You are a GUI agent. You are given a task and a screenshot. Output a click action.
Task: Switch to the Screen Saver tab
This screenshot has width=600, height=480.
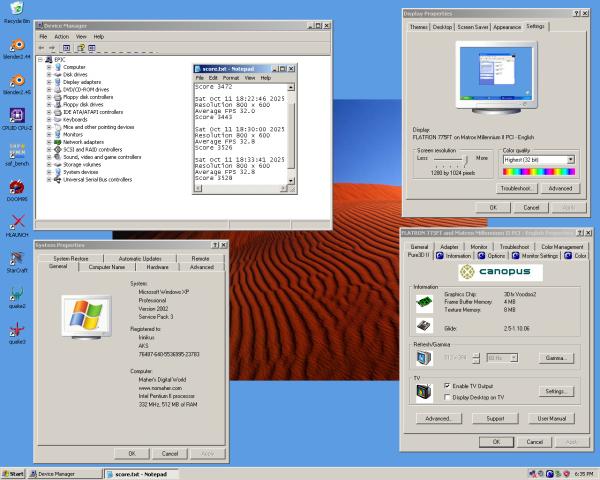click(x=474, y=27)
